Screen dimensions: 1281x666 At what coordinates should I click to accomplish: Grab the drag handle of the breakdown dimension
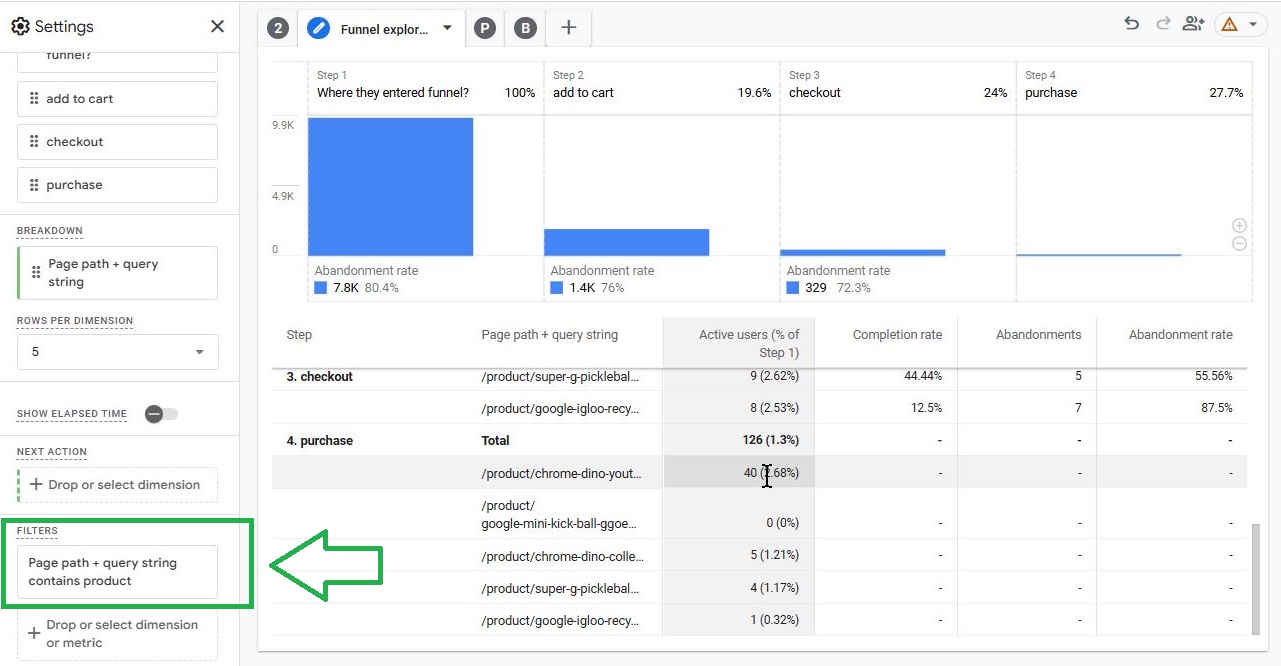pos(37,273)
